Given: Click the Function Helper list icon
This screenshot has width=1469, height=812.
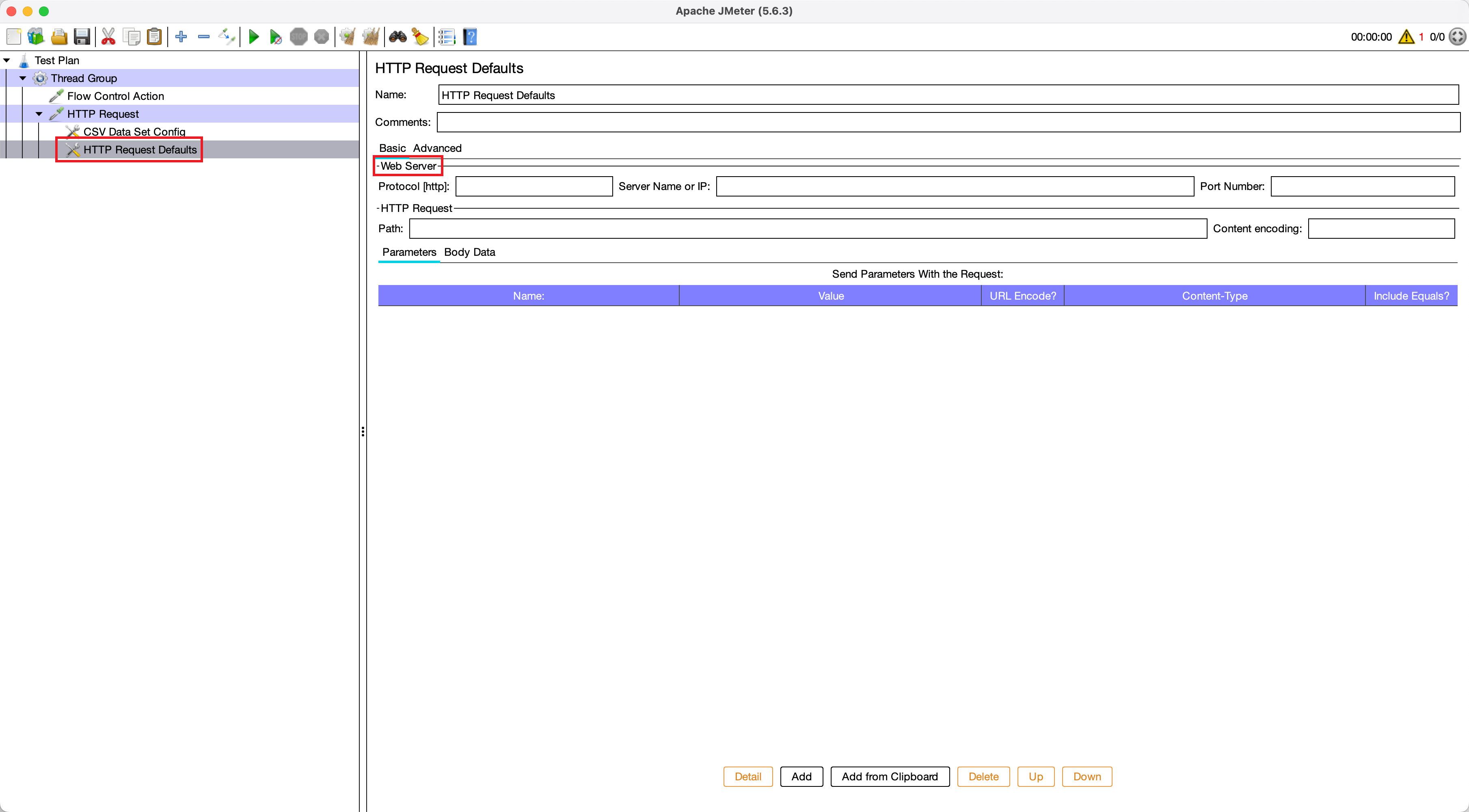Looking at the screenshot, I should coord(447,37).
